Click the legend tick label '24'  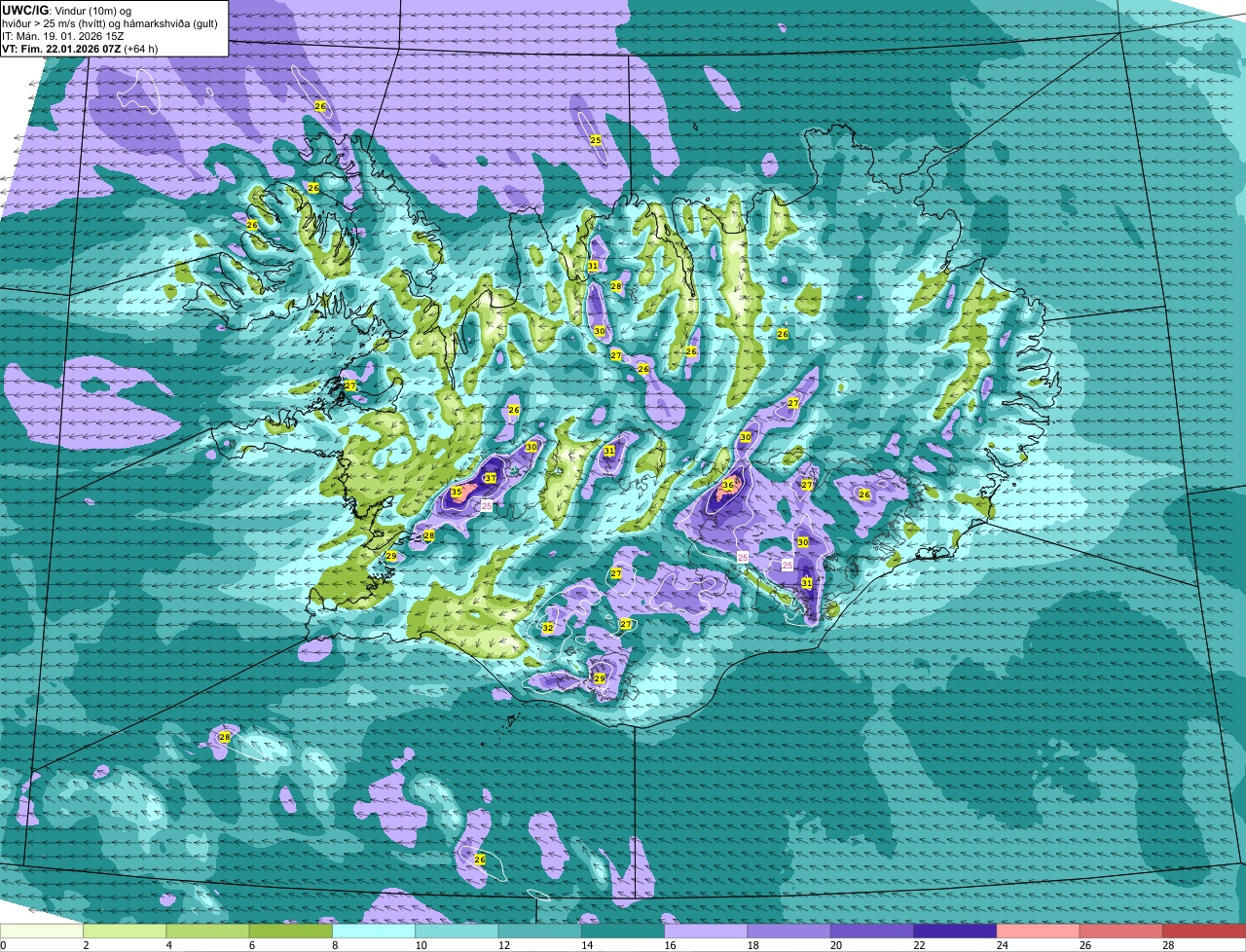1003,945
